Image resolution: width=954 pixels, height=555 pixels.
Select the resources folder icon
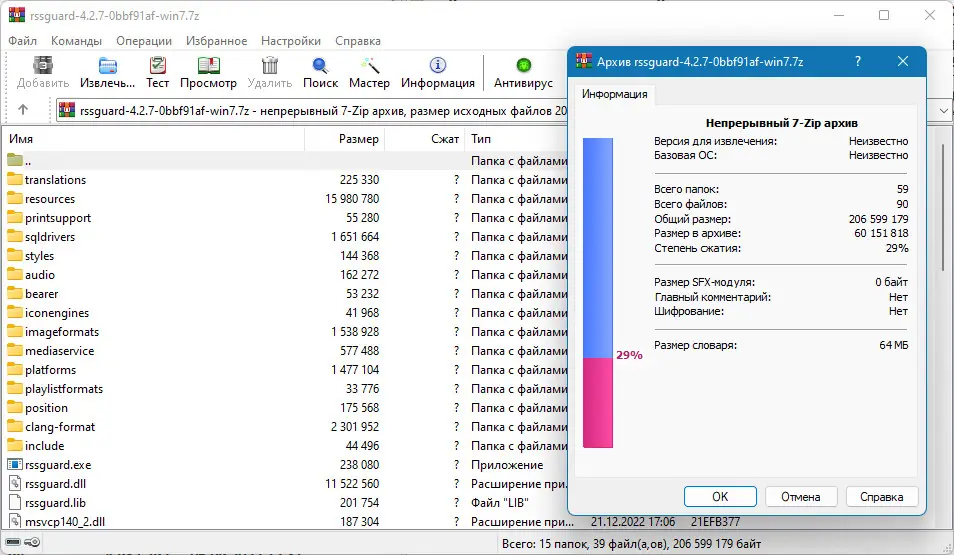point(15,198)
